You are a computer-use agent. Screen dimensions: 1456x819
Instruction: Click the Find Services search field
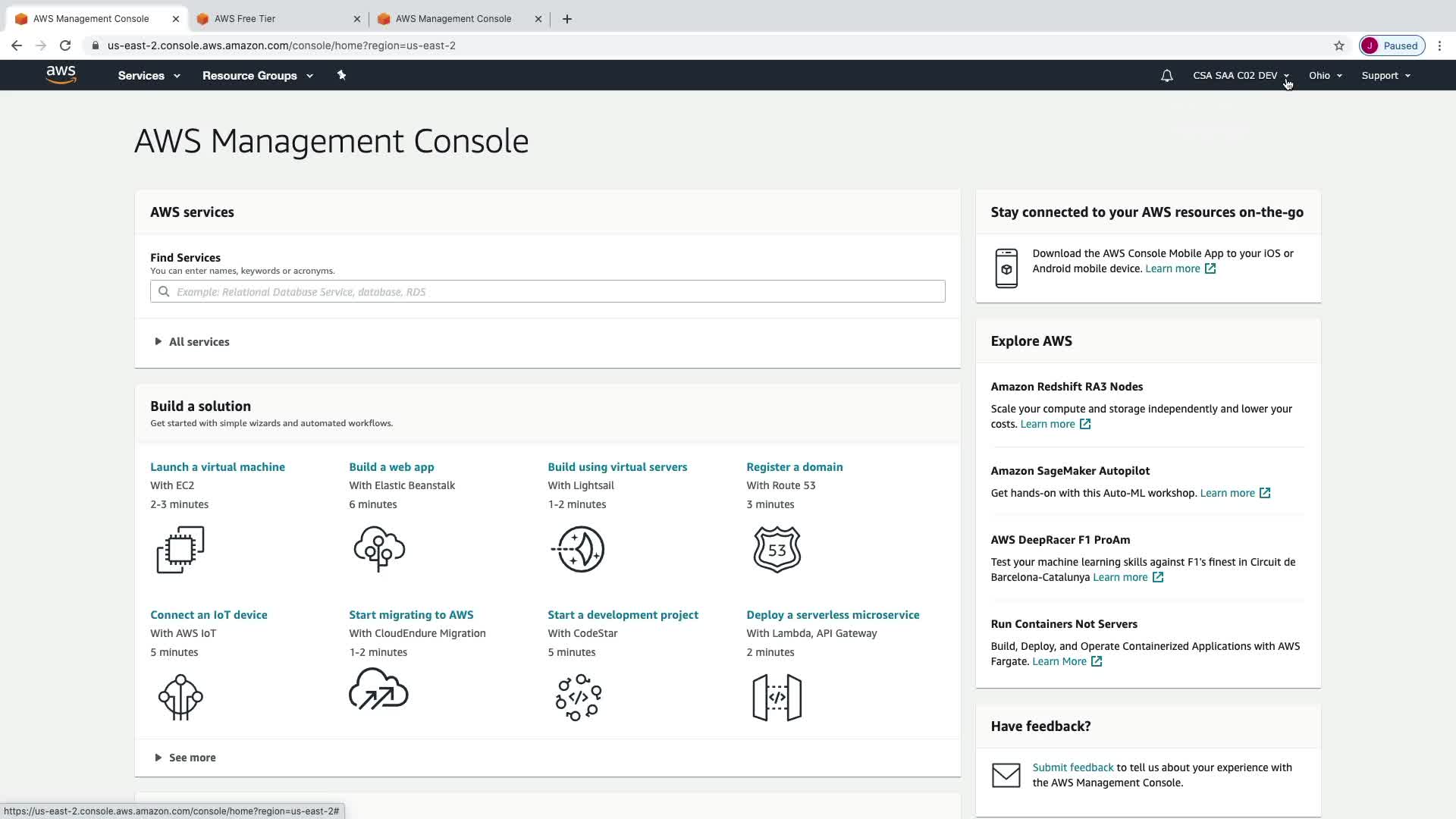[548, 292]
